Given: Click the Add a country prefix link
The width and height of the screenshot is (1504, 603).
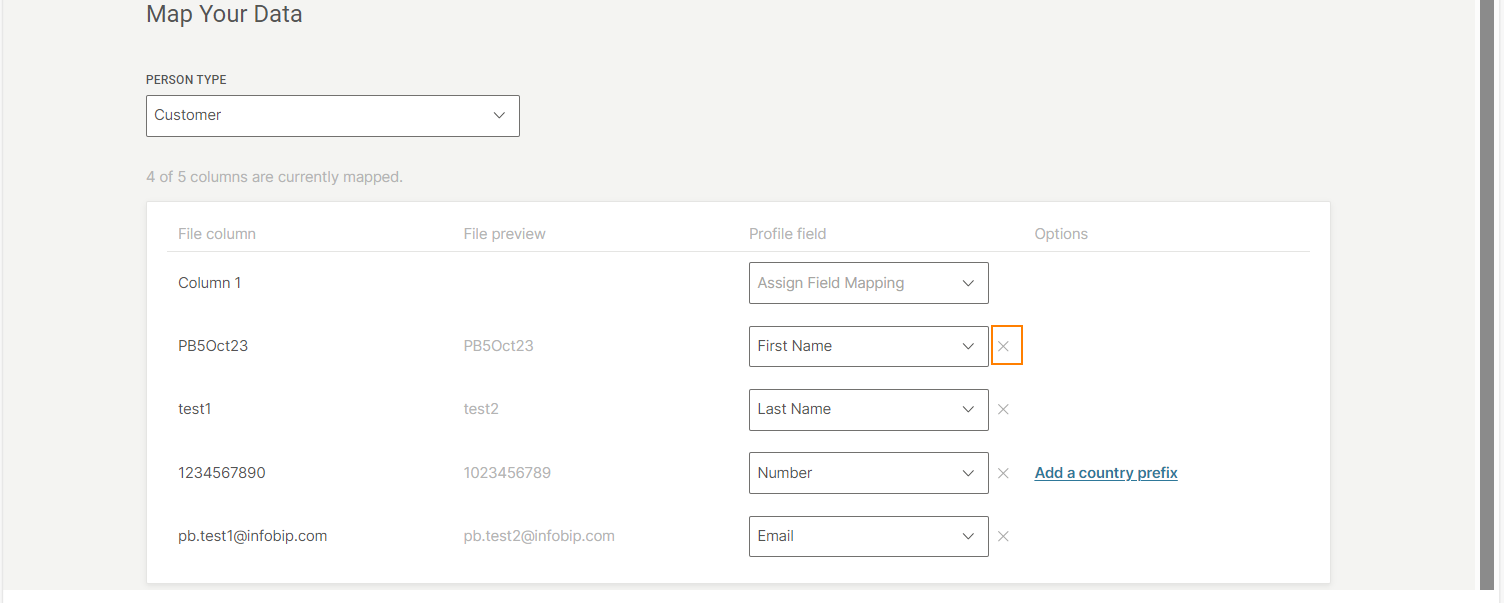Looking at the screenshot, I should [1106, 473].
